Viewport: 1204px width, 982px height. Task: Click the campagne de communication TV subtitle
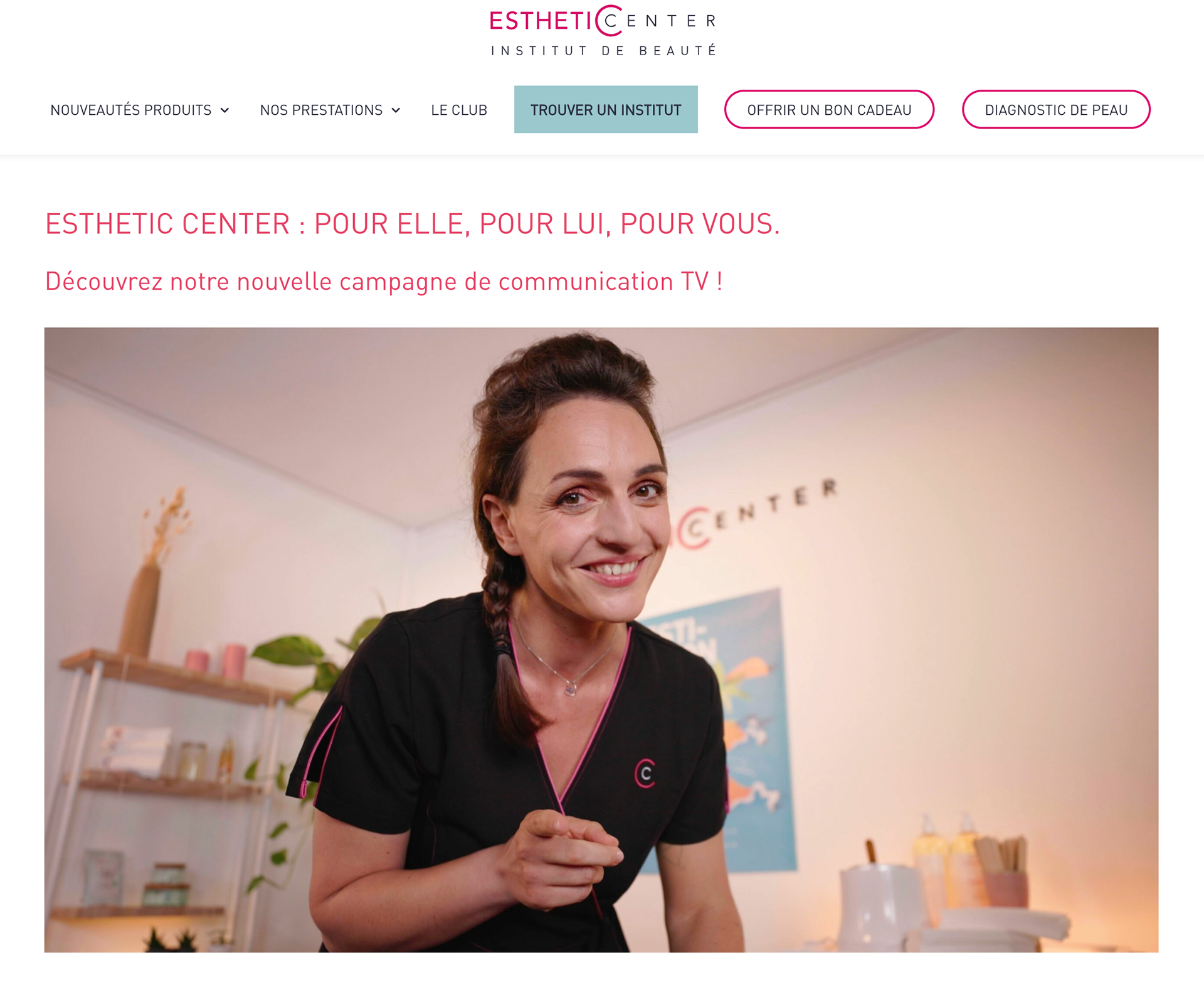pyautogui.click(x=384, y=282)
